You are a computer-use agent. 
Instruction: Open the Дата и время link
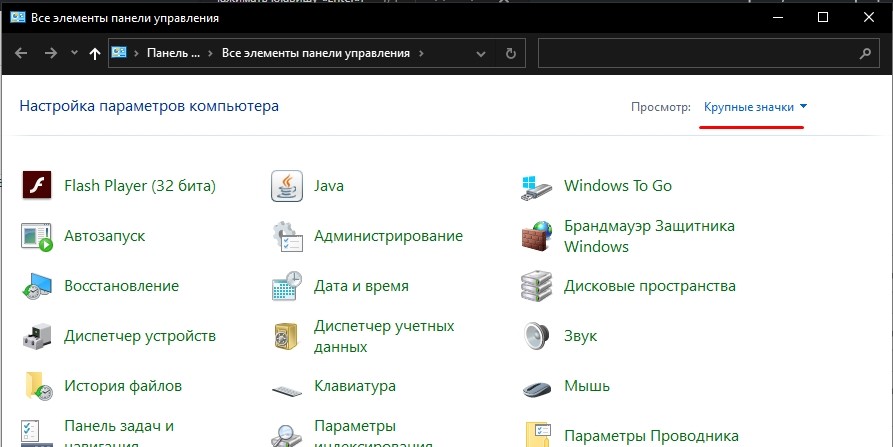click(361, 286)
